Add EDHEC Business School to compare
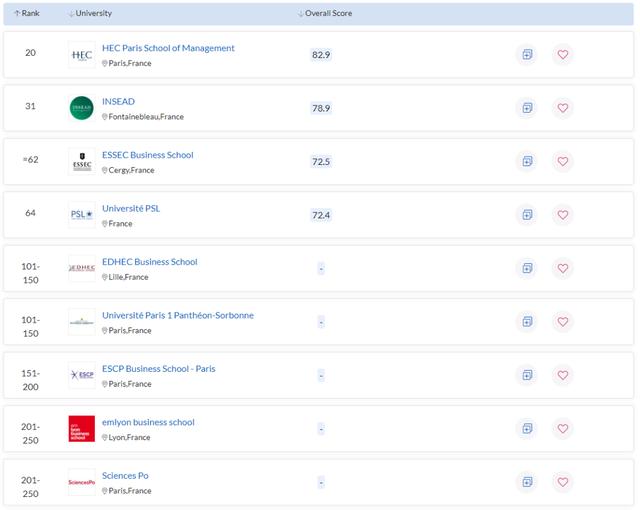Viewport: 640px width, 510px height. coord(527,268)
